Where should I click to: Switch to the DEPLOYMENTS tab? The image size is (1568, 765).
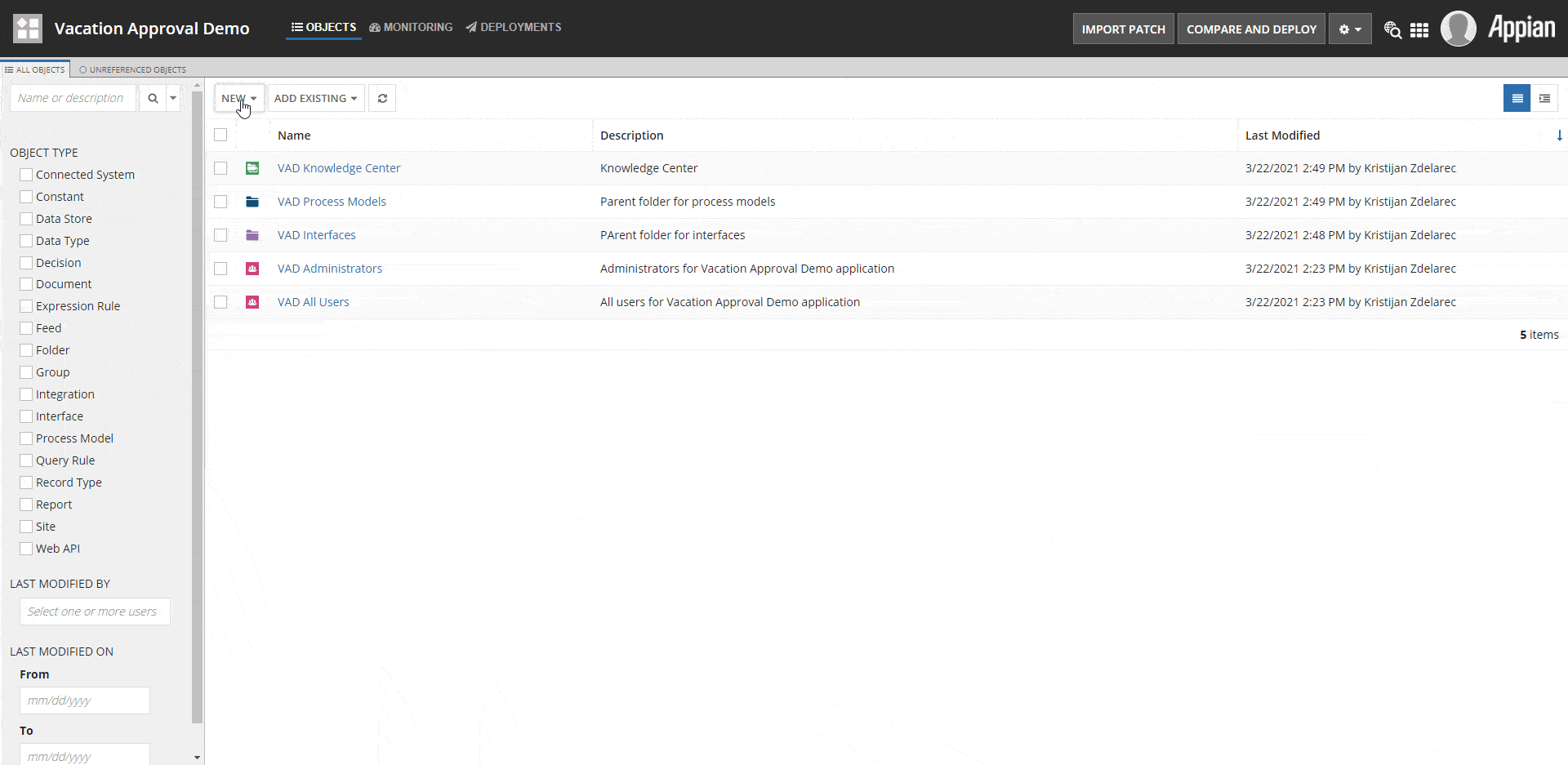pos(514,27)
